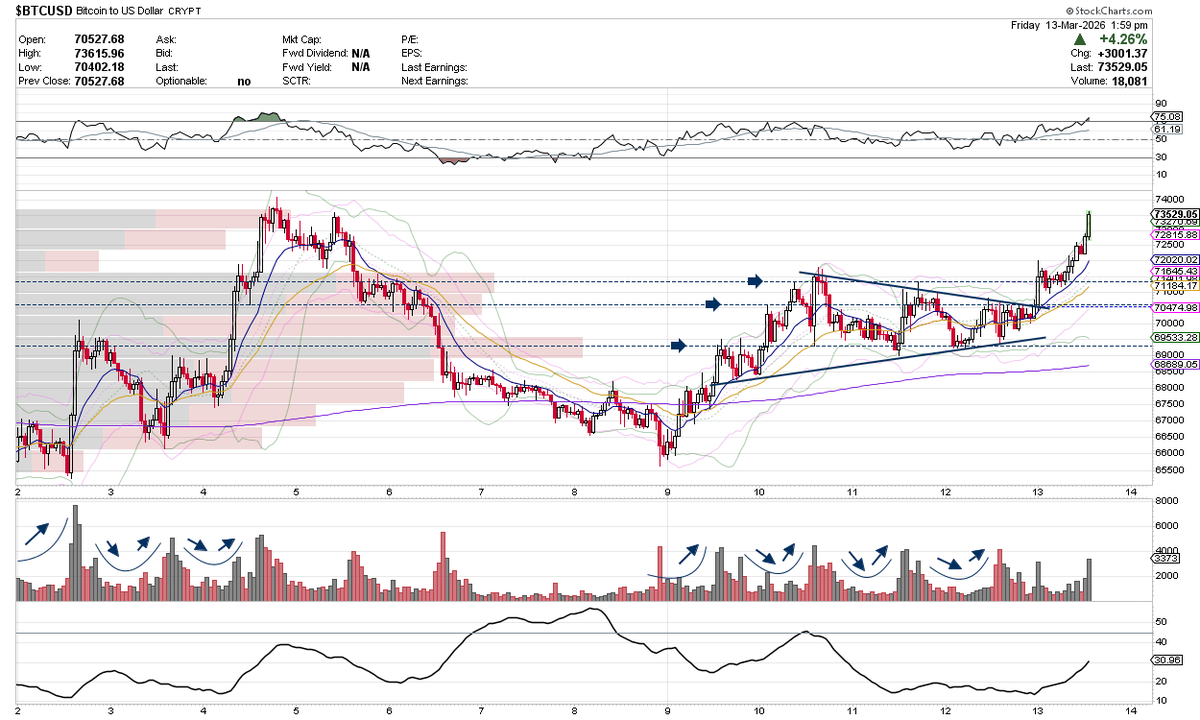The width and height of the screenshot is (1200, 720).
Task: Click the 72500 price axis label
Action: (1168, 244)
